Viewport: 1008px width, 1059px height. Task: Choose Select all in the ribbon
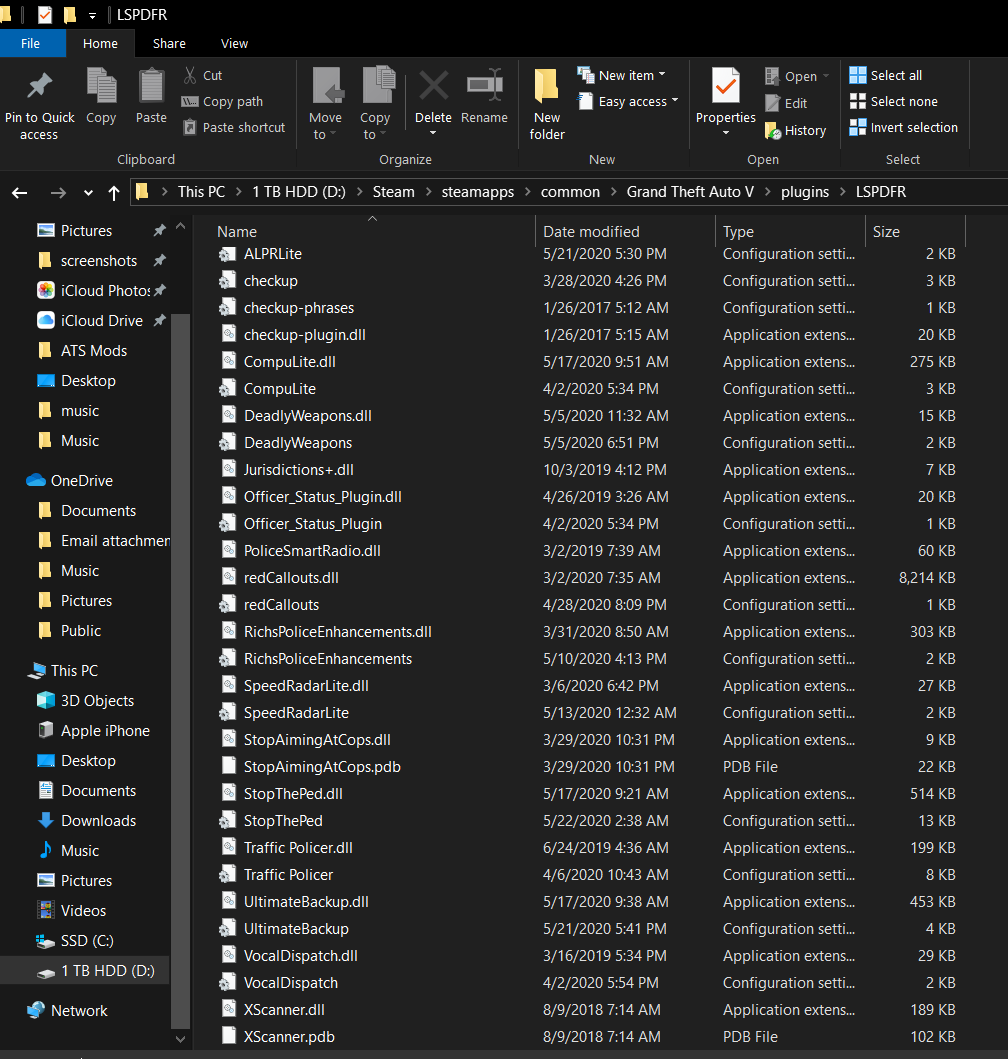886,76
